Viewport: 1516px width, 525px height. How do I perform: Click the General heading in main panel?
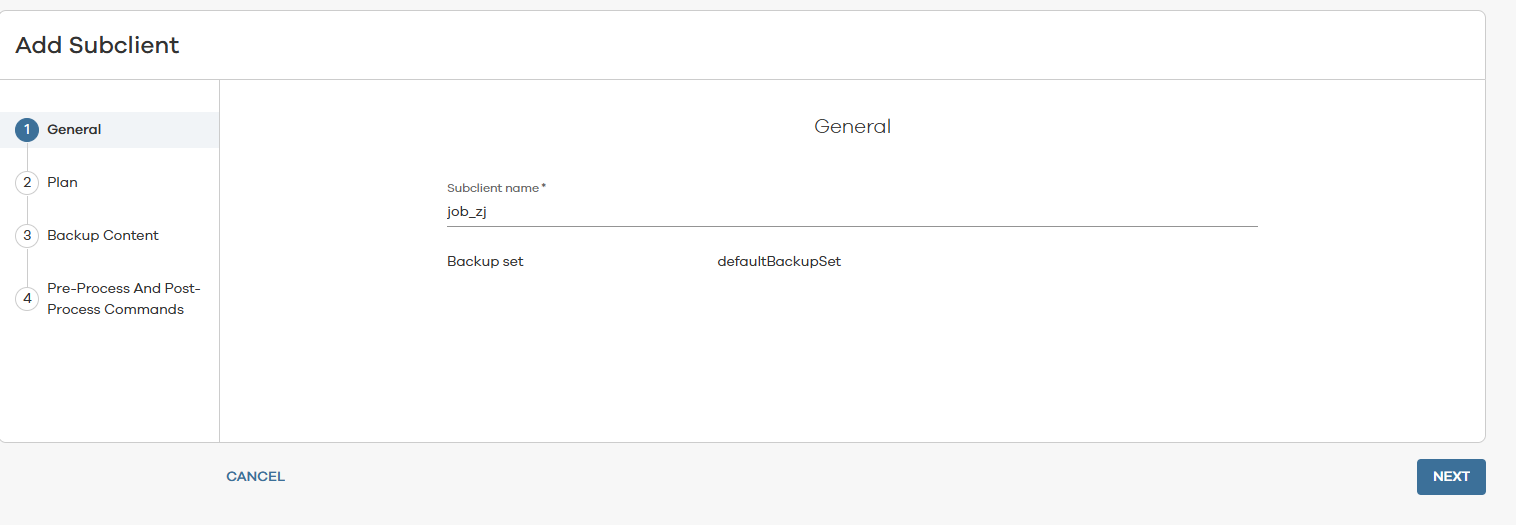(x=852, y=127)
